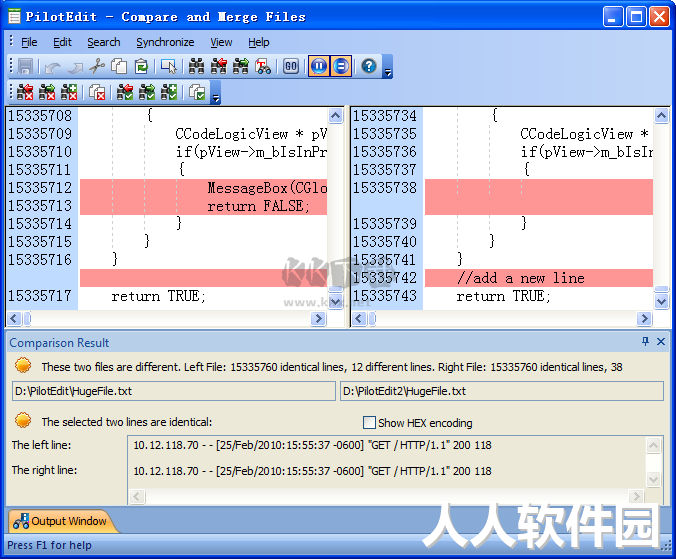The width and height of the screenshot is (676, 559).
Task: Click the Save floppy disk icon
Action: 25,67
